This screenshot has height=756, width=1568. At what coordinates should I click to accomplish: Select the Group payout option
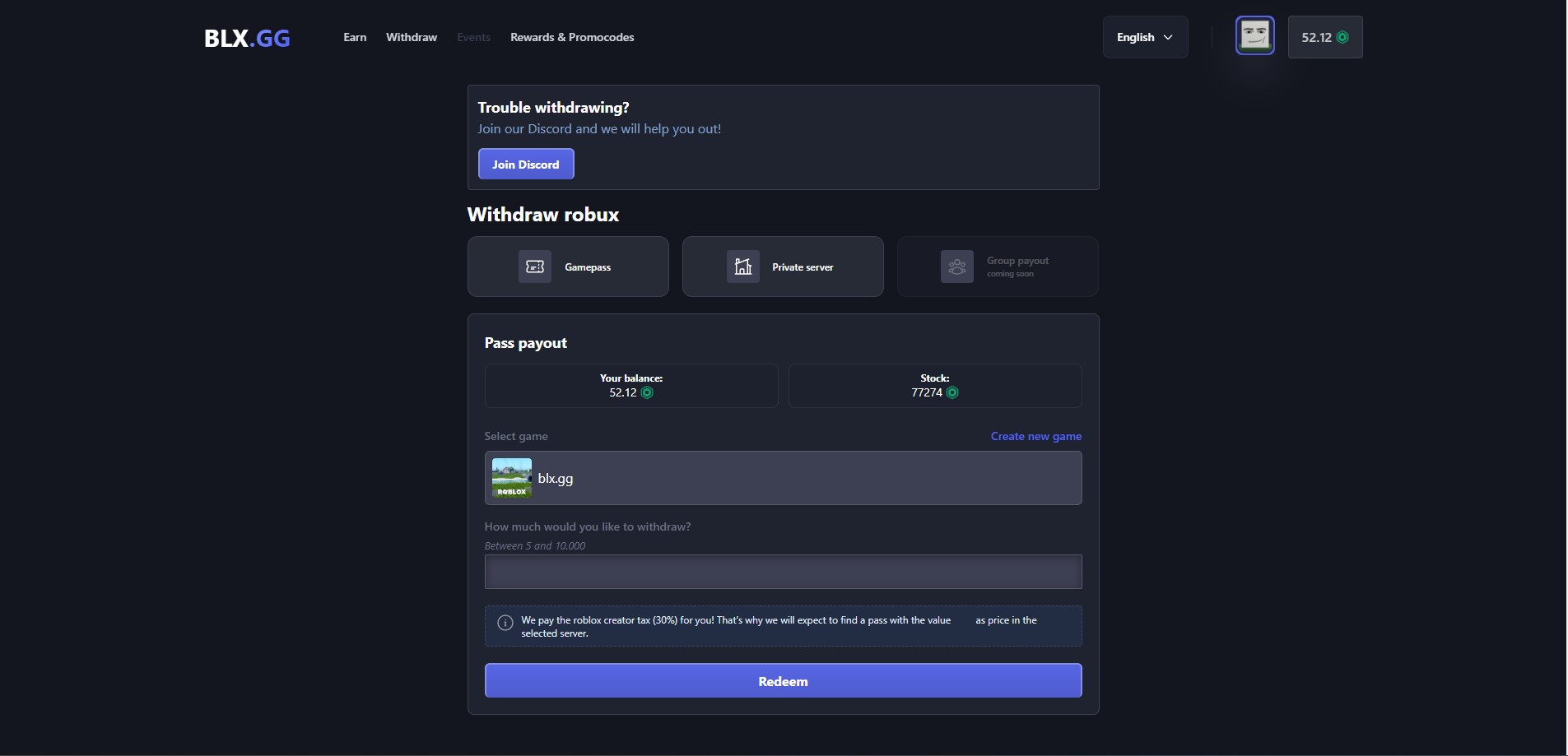pyautogui.click(x=998, y=267)
